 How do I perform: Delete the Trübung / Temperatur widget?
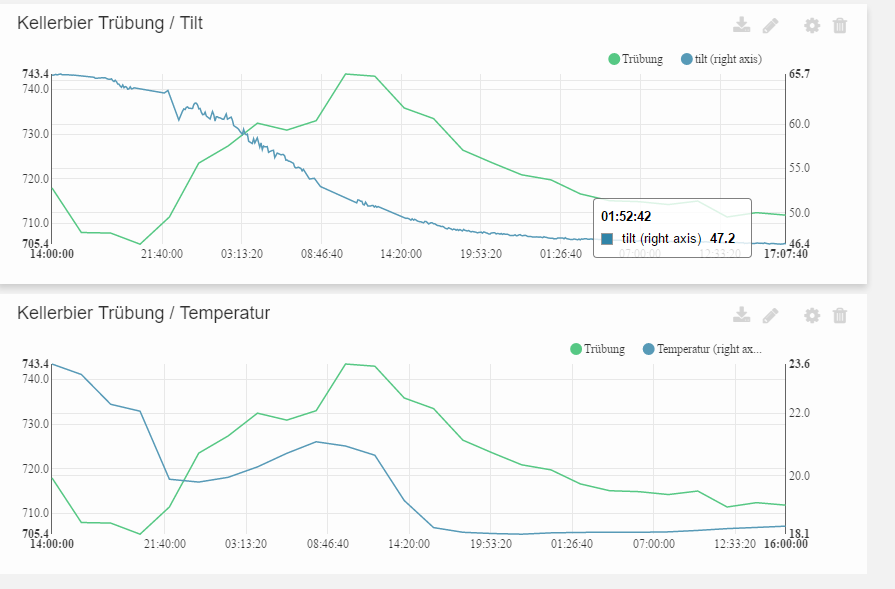[x=840, y=315]
